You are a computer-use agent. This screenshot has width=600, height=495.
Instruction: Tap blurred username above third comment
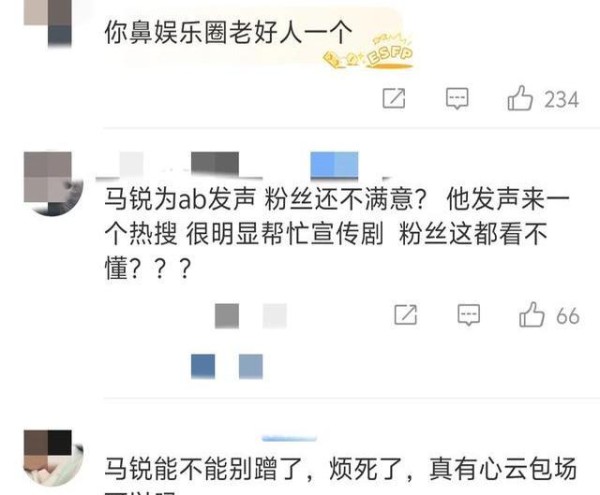(x=289, y=438)
